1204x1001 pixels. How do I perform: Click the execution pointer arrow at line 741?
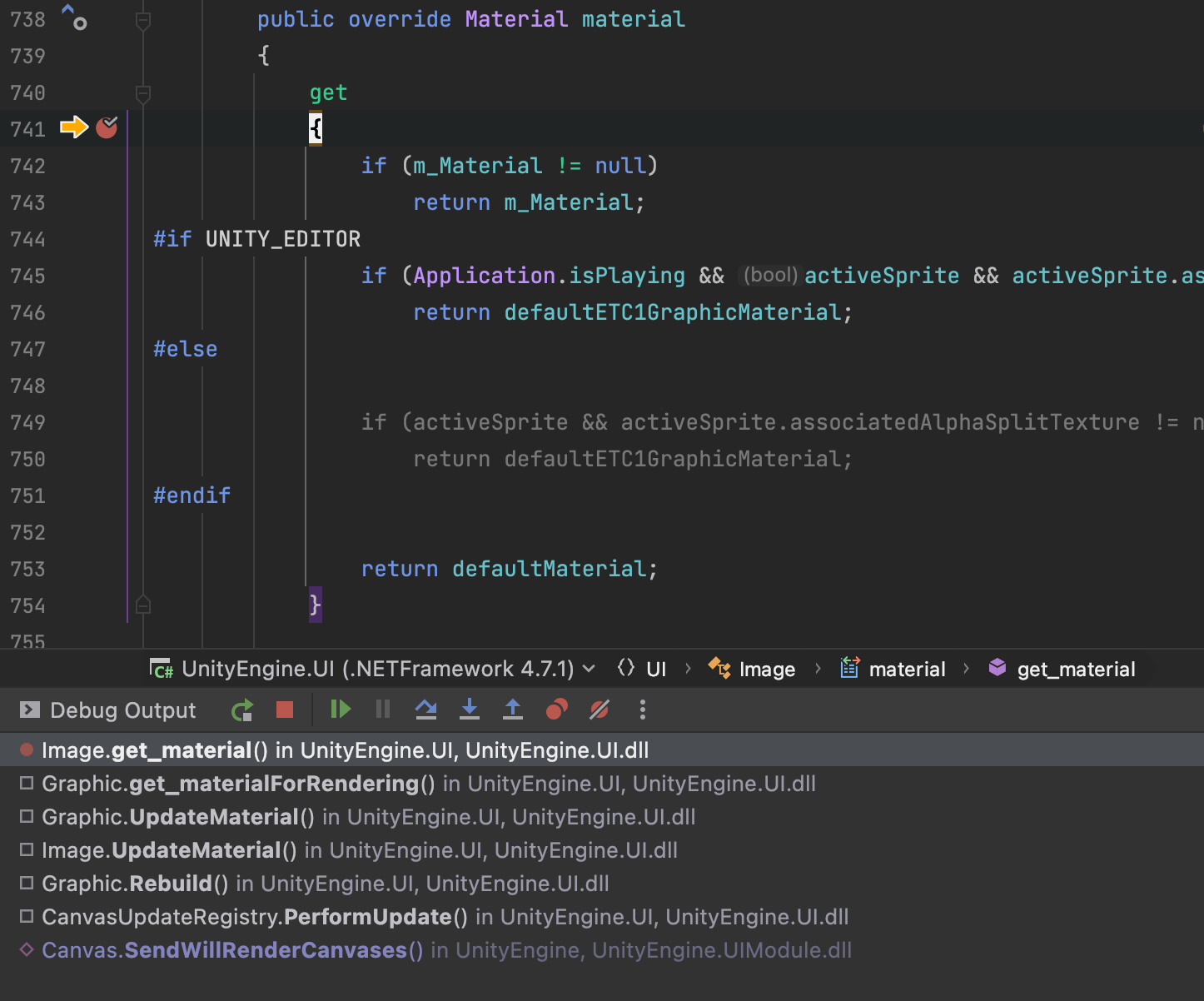point(74,127)
